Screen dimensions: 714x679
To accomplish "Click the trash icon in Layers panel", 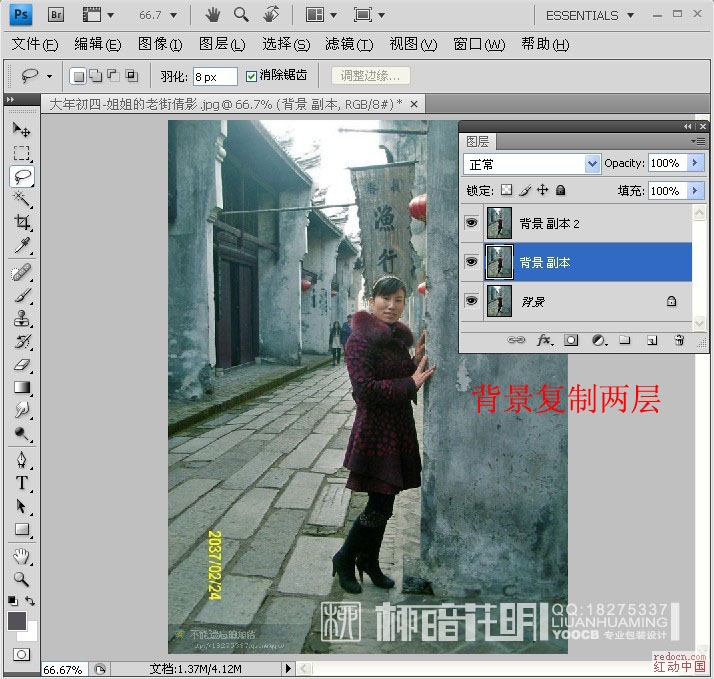I will [x=679, y=340].
